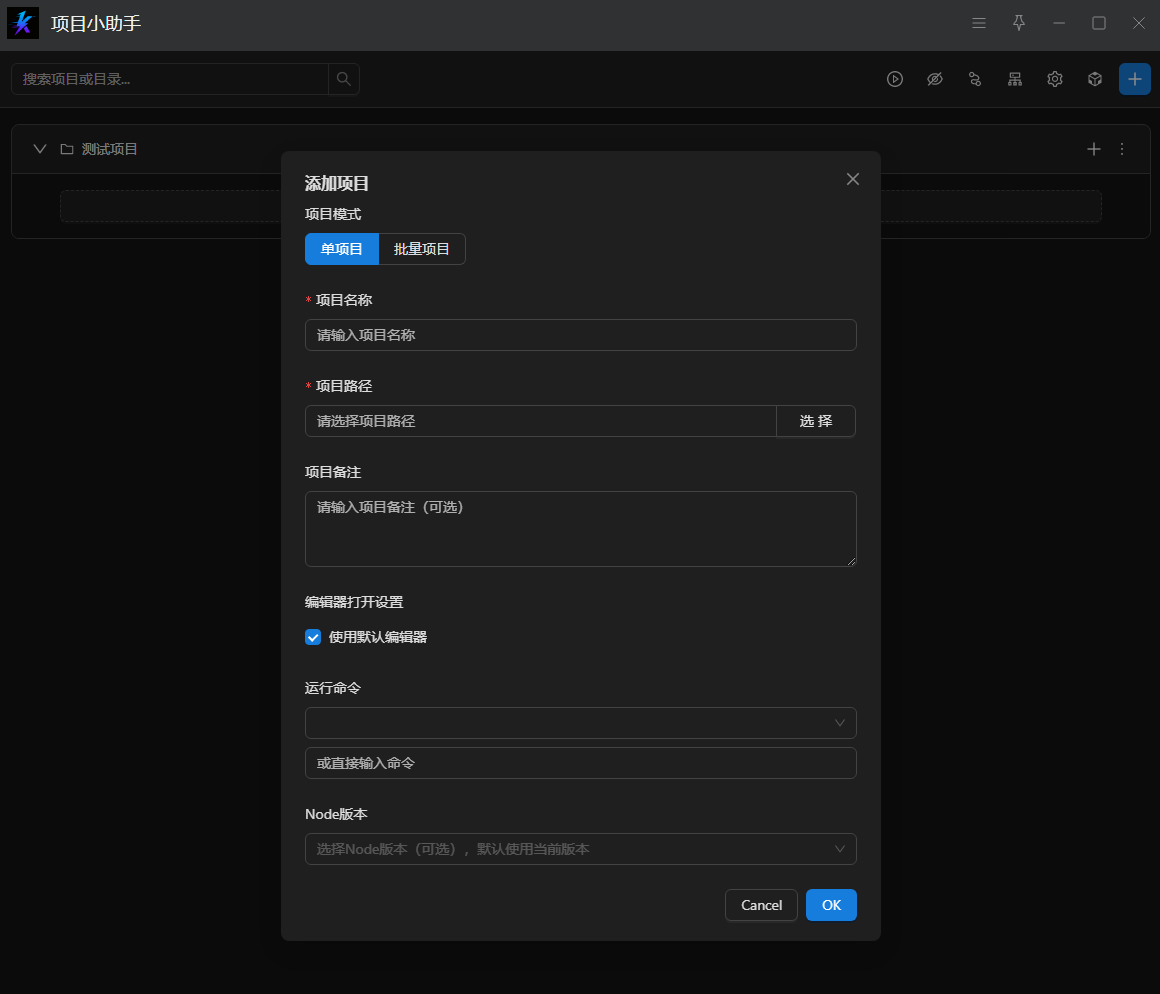Click the blue plus button in toolbar
The height and width of the screenshot is (994, 1160).
pos(1135,79)
